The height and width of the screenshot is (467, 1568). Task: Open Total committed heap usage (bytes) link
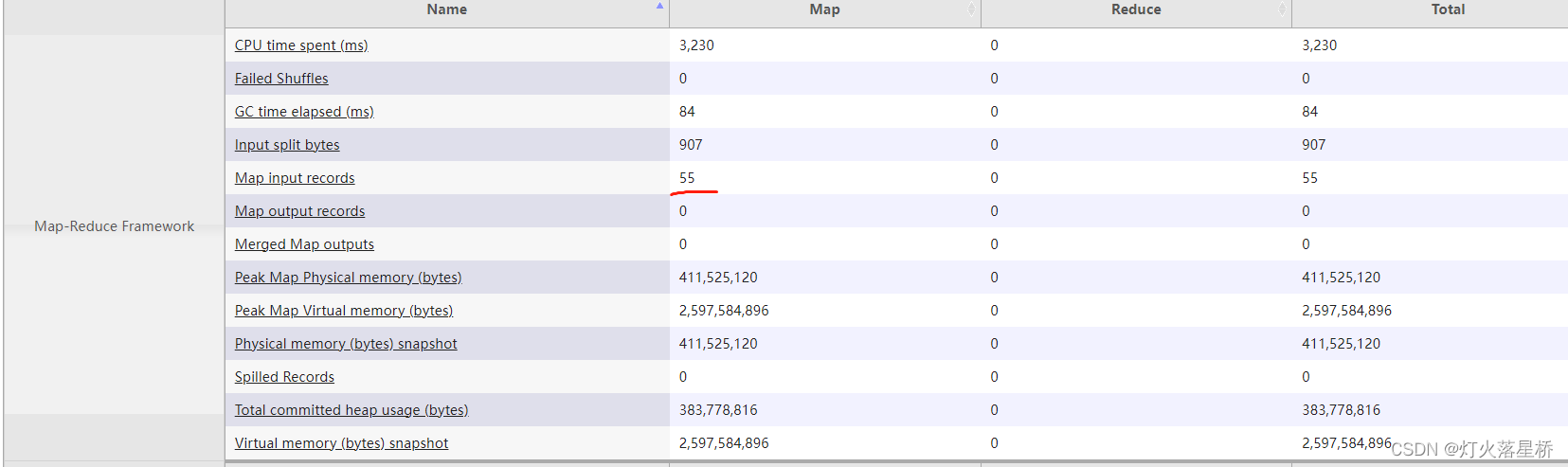point(351,410)
